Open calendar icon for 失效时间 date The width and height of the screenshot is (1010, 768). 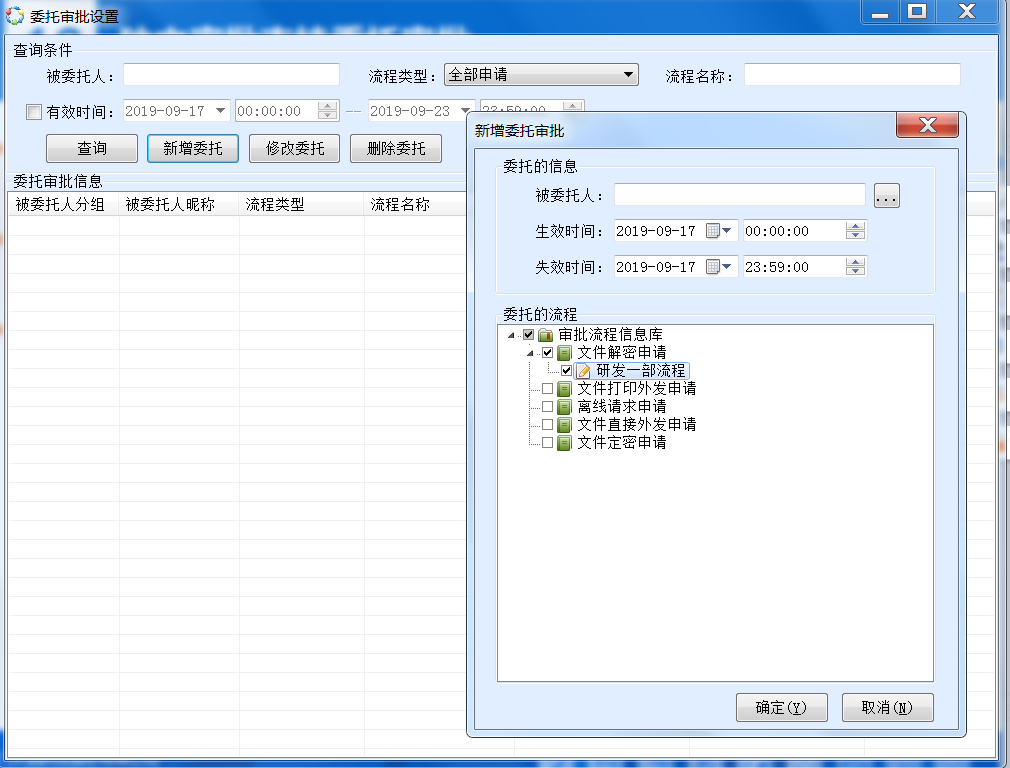tap(712, 267)
